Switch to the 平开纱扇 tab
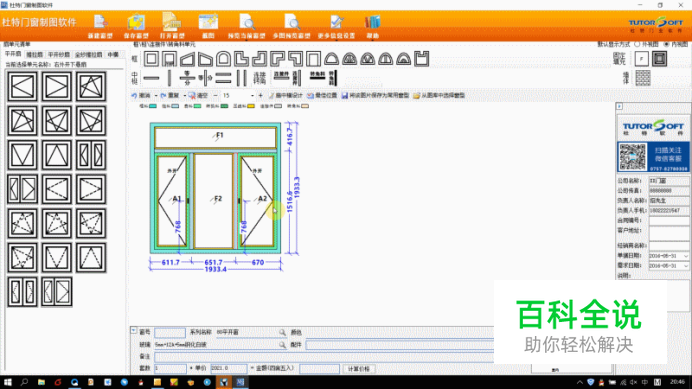Screen dimensions: 692x389 point(59,54)
